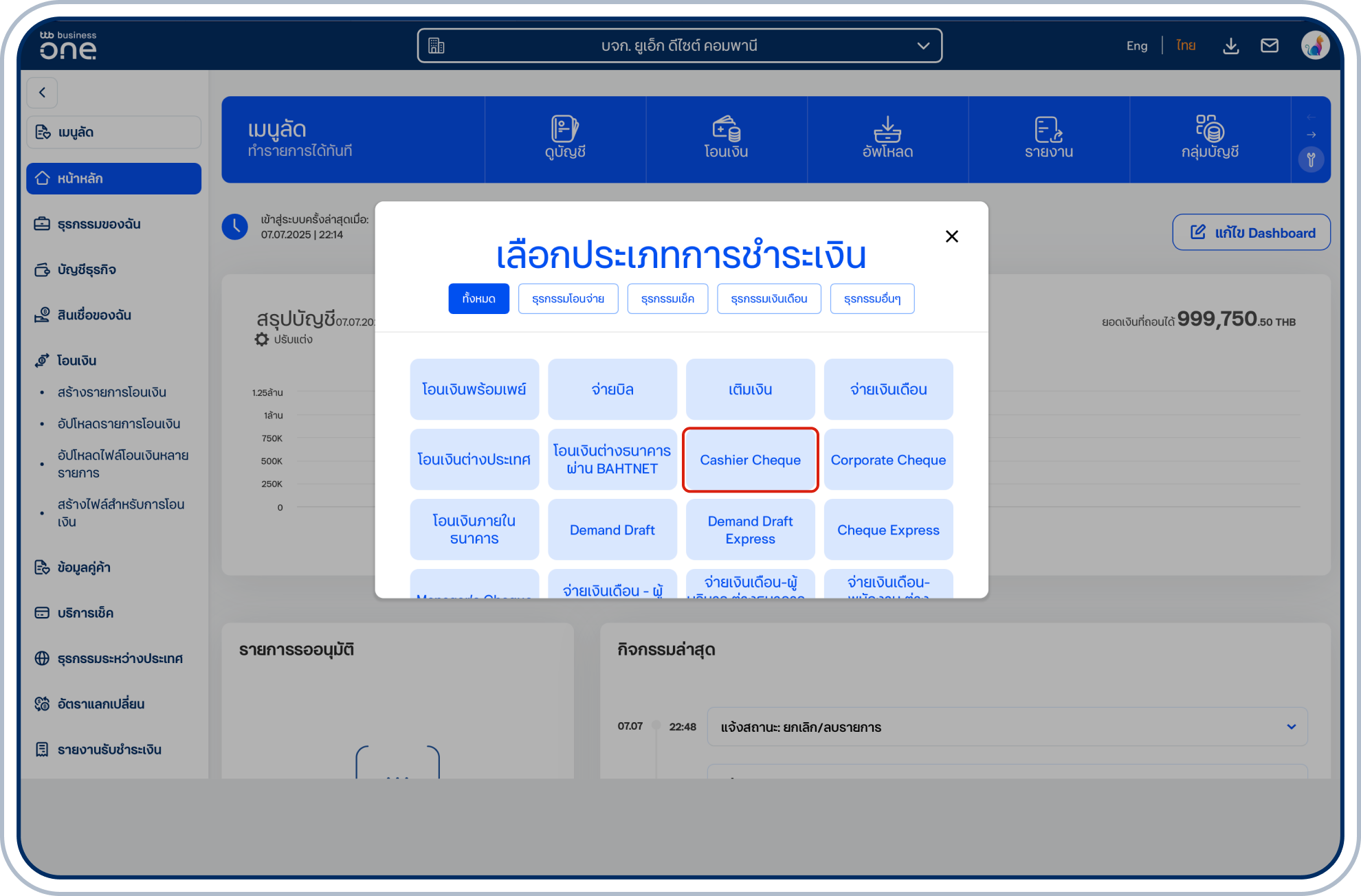Open สร้างไฟล์สำหรับการโอนเงิน submenu item
Screen dimensions: 1361x896
pos(121,513)
